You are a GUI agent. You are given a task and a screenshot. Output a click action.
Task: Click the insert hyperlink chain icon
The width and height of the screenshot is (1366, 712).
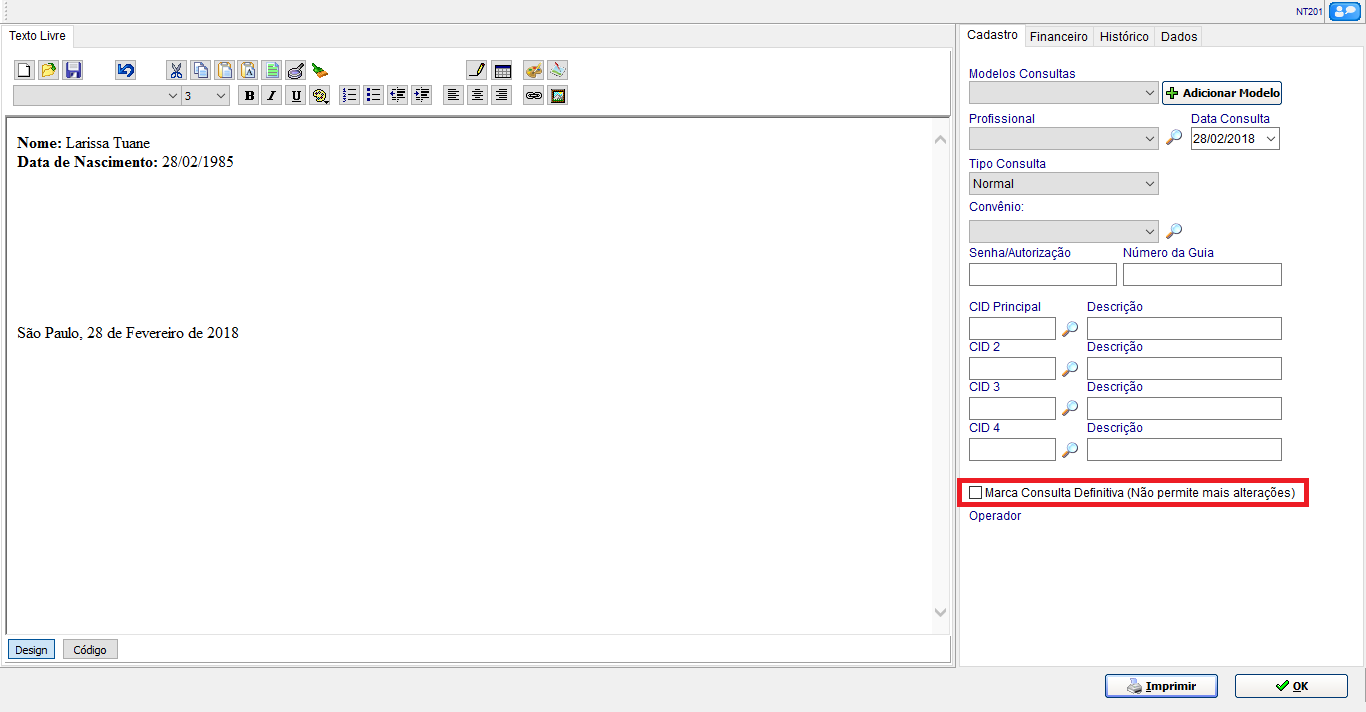[x=533, y=96]
